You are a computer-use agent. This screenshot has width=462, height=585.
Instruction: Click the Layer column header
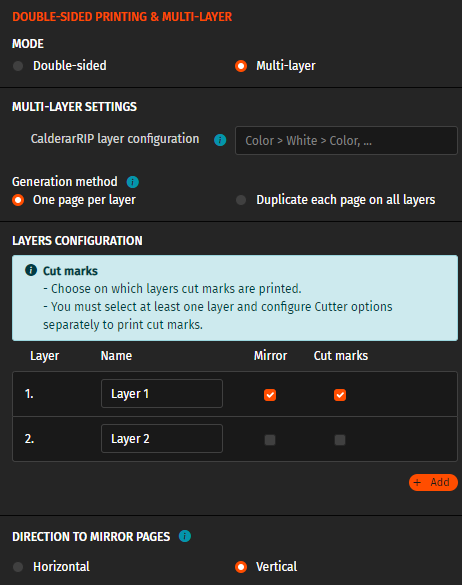45,356
